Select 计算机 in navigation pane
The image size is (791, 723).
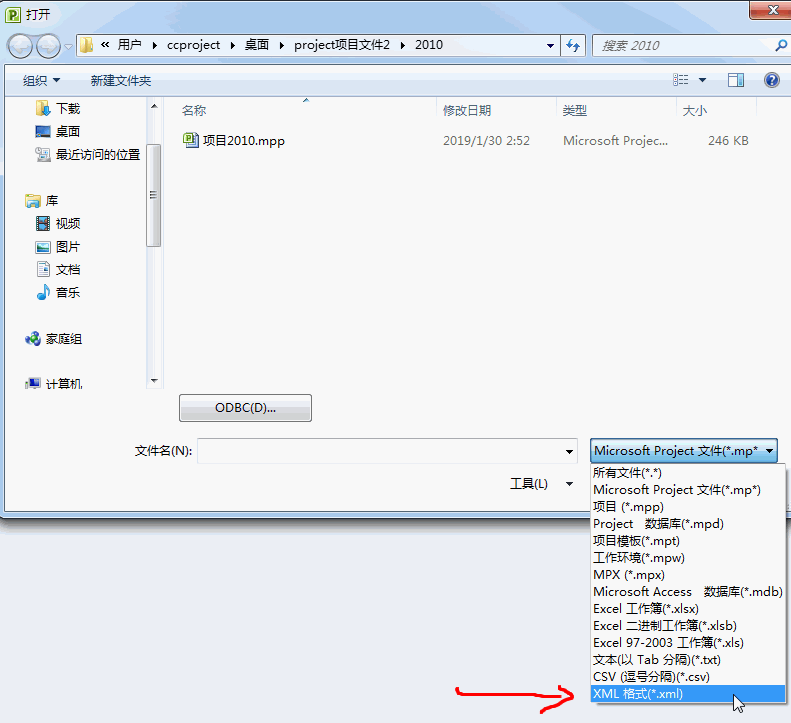[x=53, y=384]
